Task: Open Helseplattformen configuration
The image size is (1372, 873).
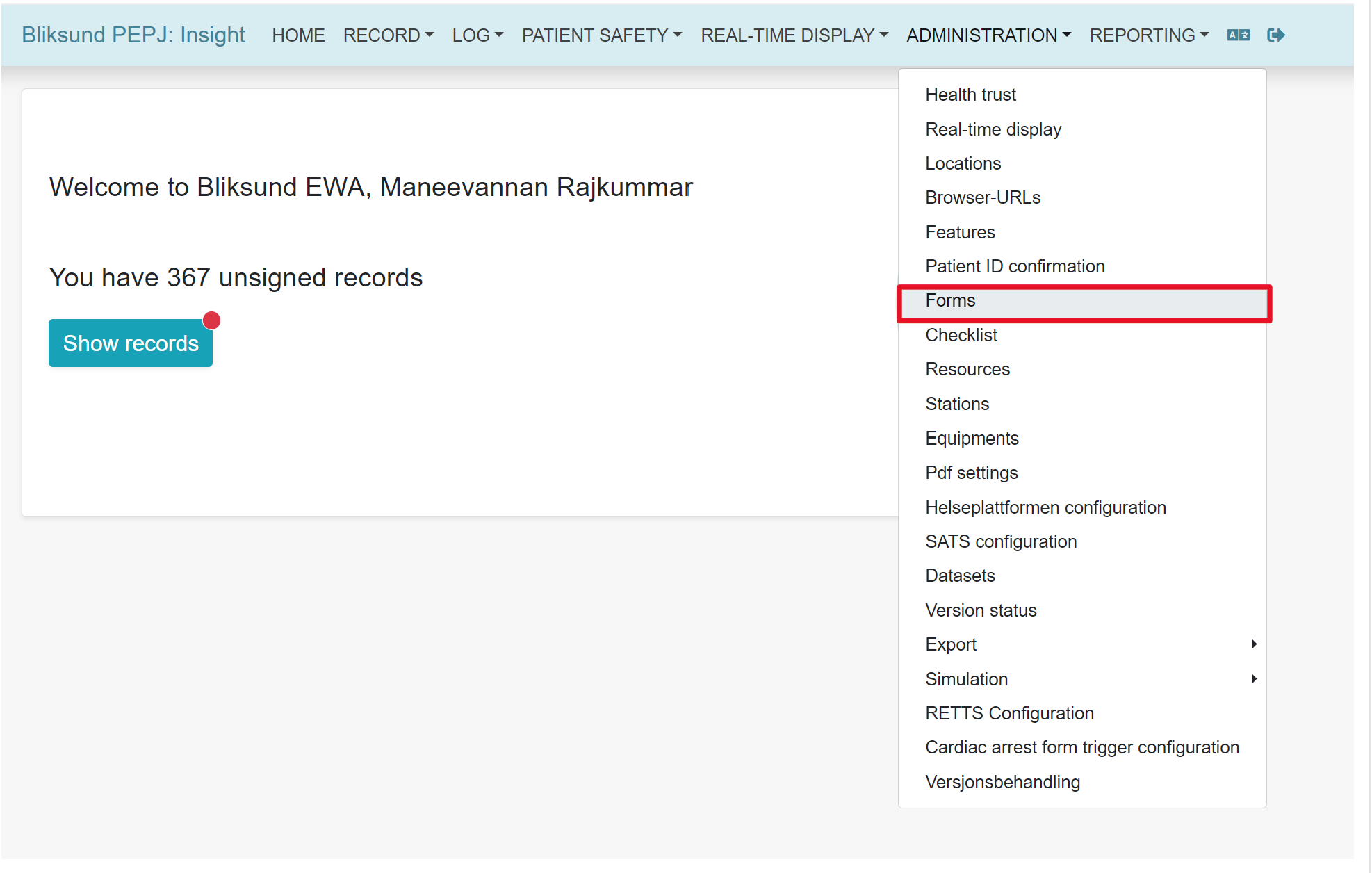Action: click(1082, 507)
